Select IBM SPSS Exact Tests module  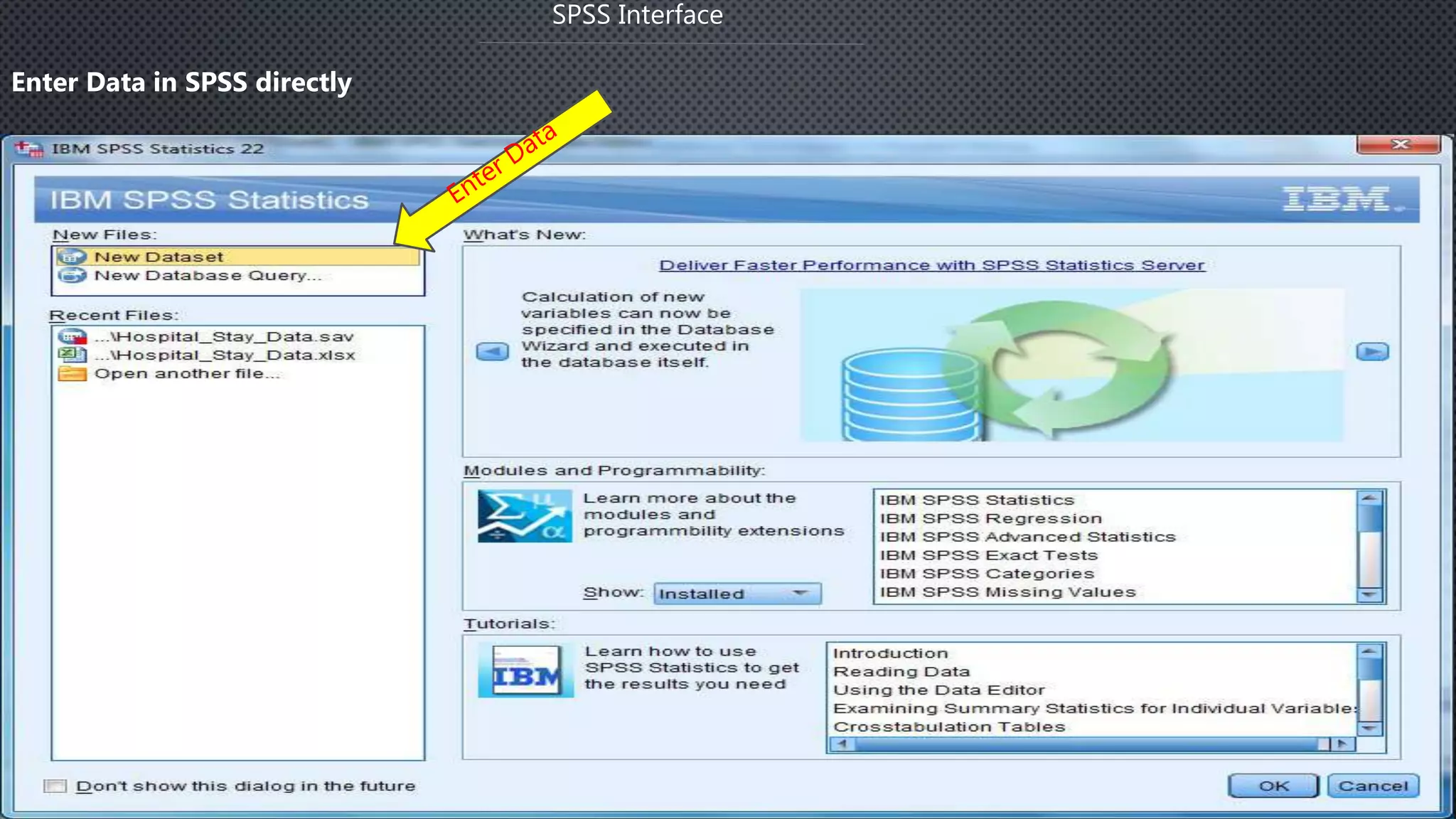[988, 555]
